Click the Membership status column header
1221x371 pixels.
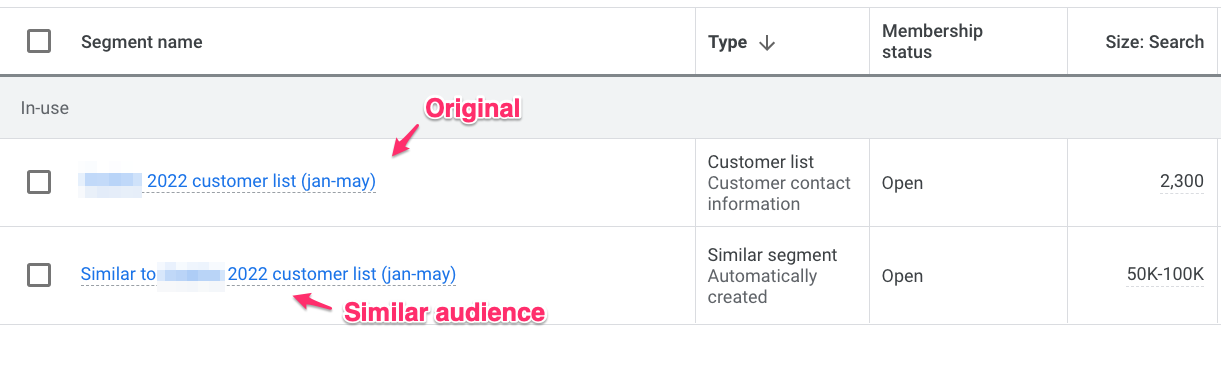[932, 42]
